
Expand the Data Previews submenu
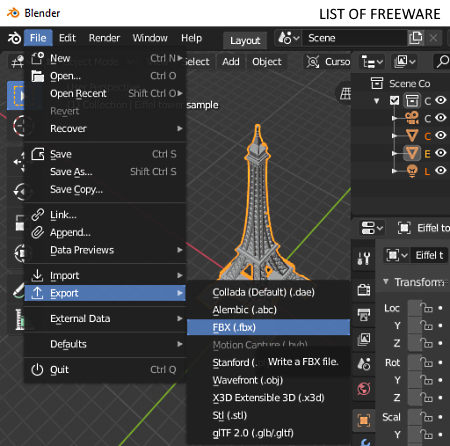click(x=105, y=250)
